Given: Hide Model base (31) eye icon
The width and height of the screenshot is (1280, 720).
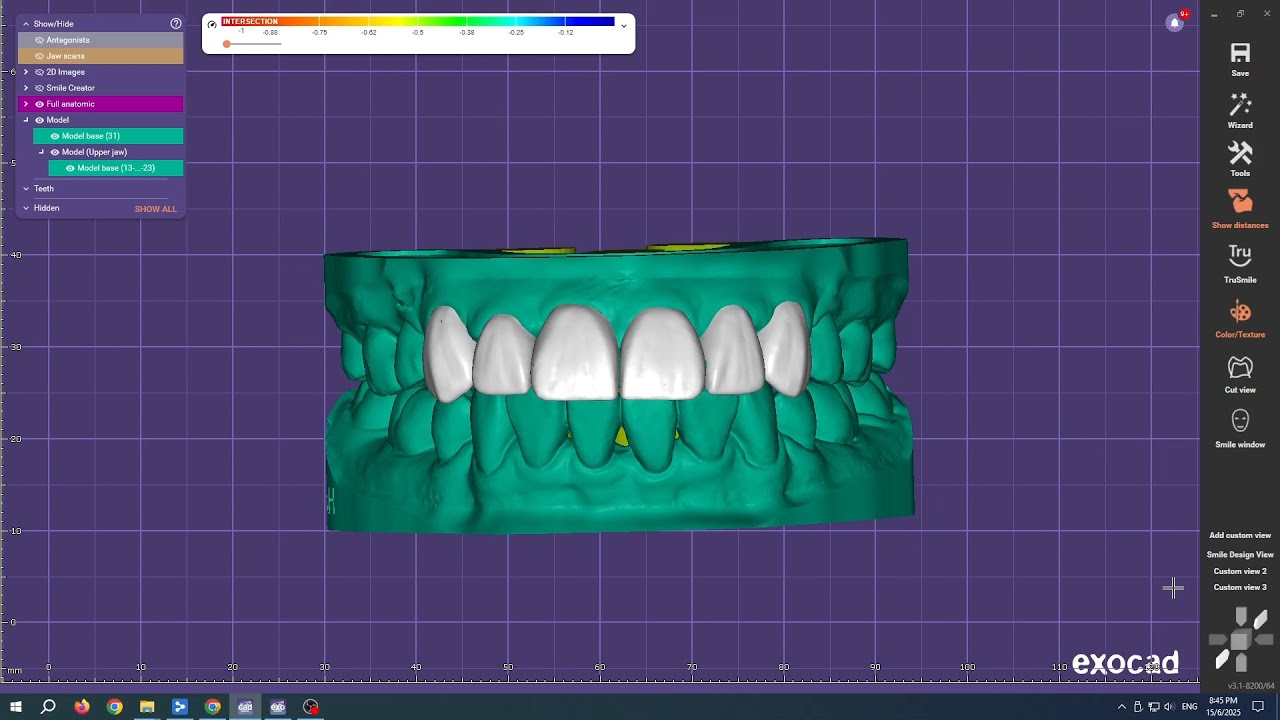Looking at the screenshot, I should click(55, 136).
